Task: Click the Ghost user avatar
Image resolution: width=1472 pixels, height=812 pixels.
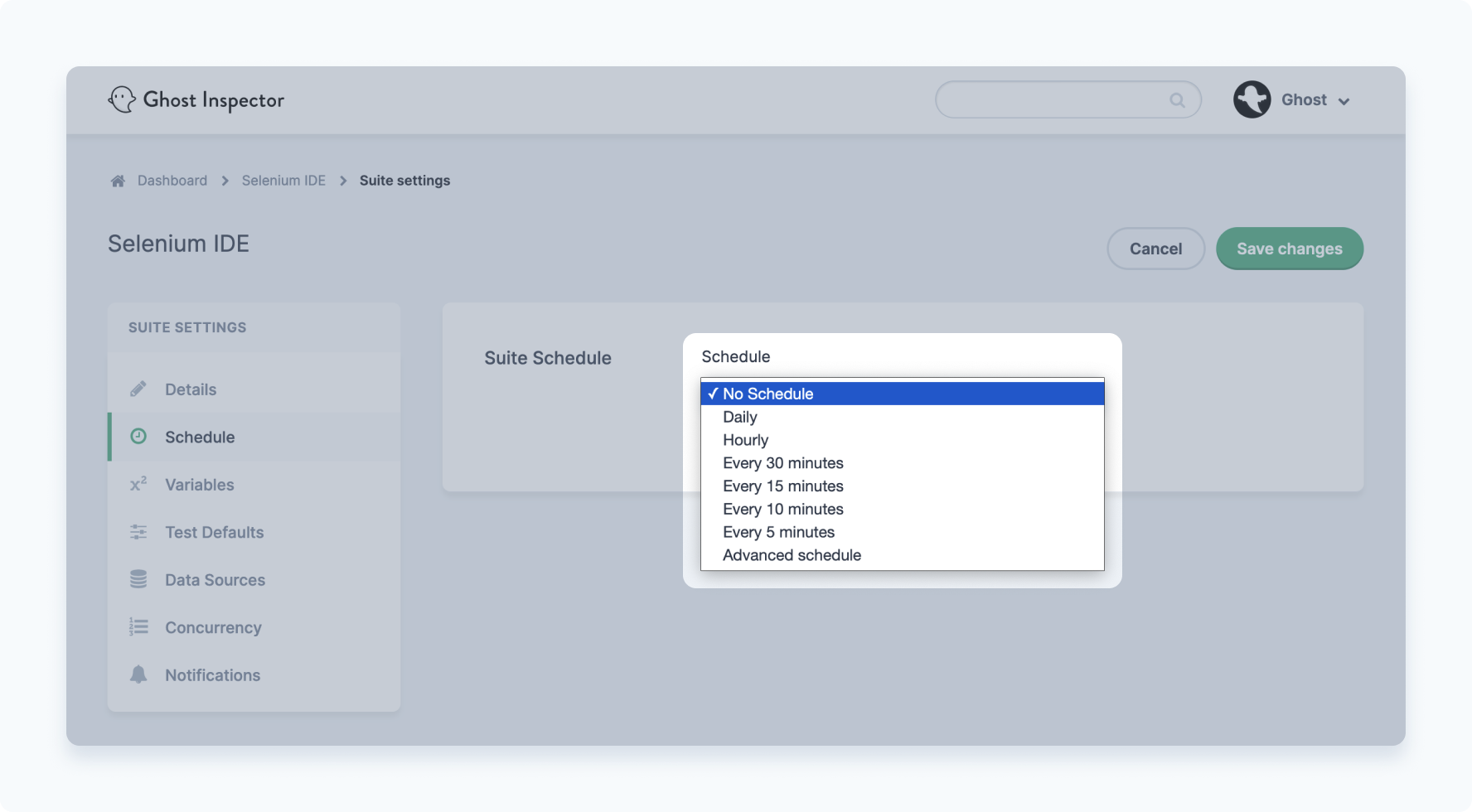Action: [x=1252, y=99]
